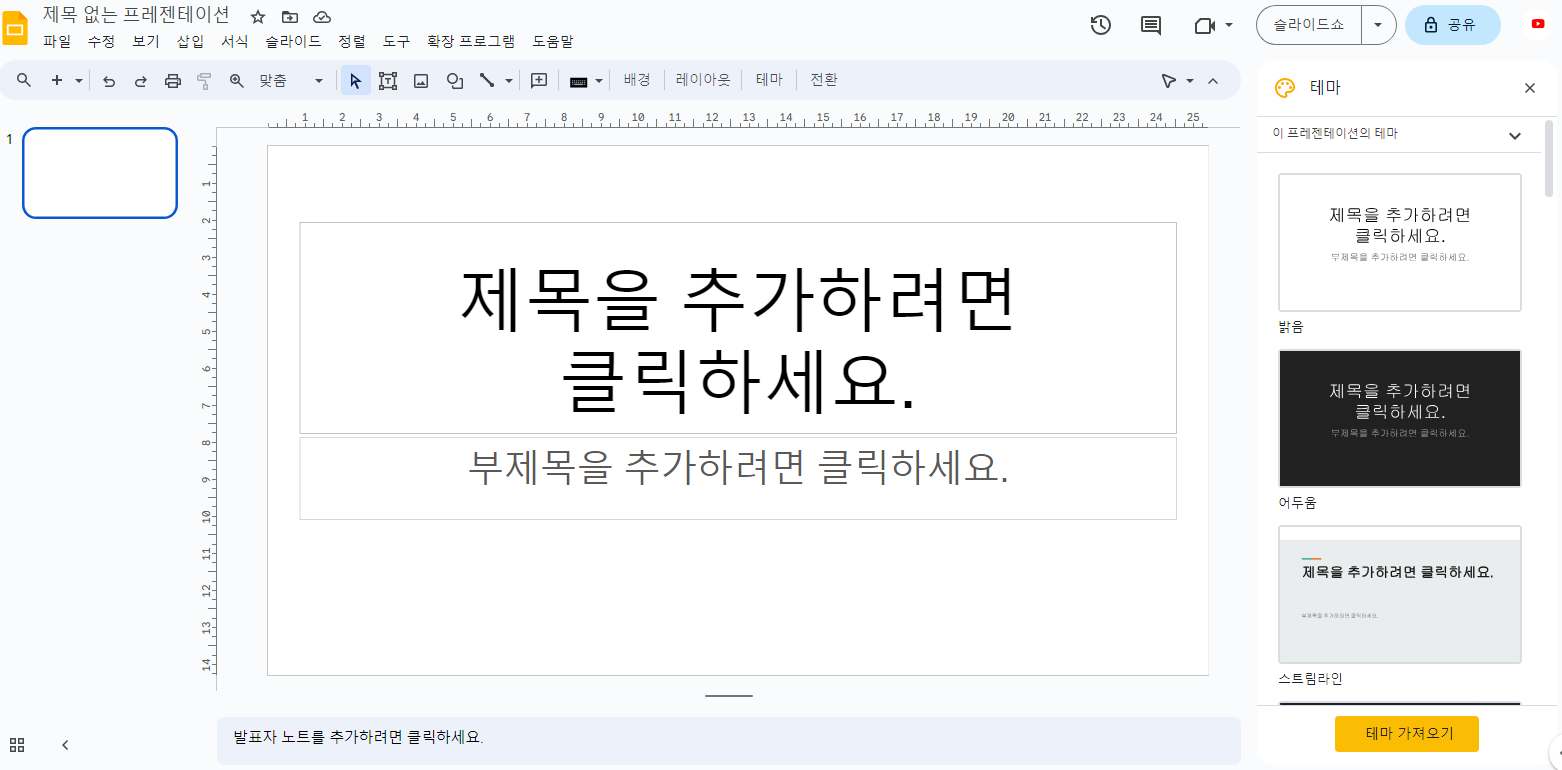
Task: Select the 어두움 dark theme
Action: [1399, 418]
